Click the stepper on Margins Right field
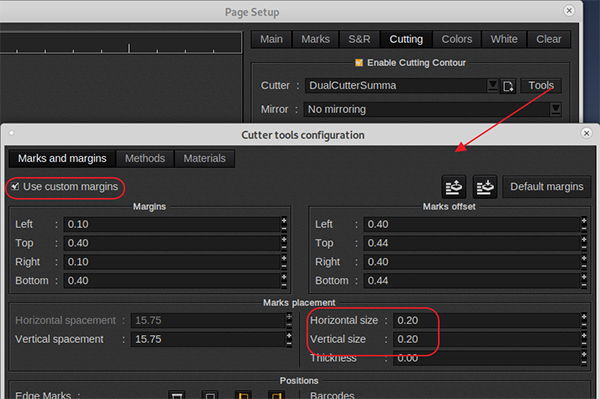 click(x=284, y=262)
